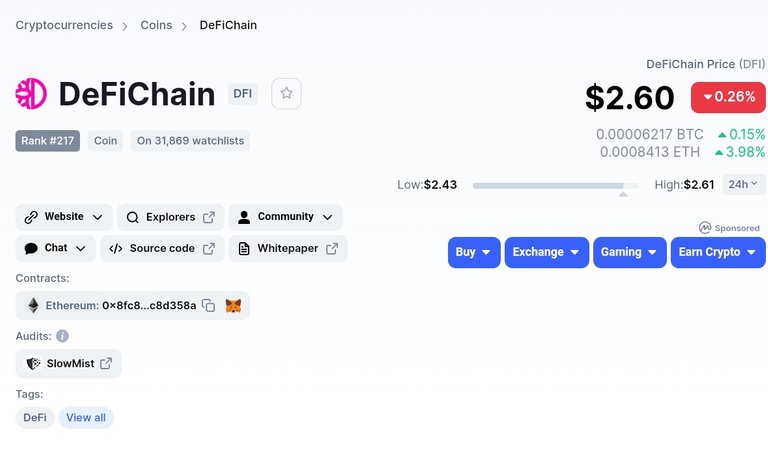Expand the Chat dropdown
This screenshot has height=455, width=768.
pyautogui.click(x=56, y=248)
